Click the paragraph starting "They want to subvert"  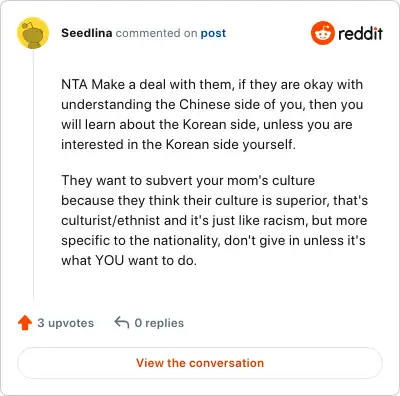click(x=214, y=220)
